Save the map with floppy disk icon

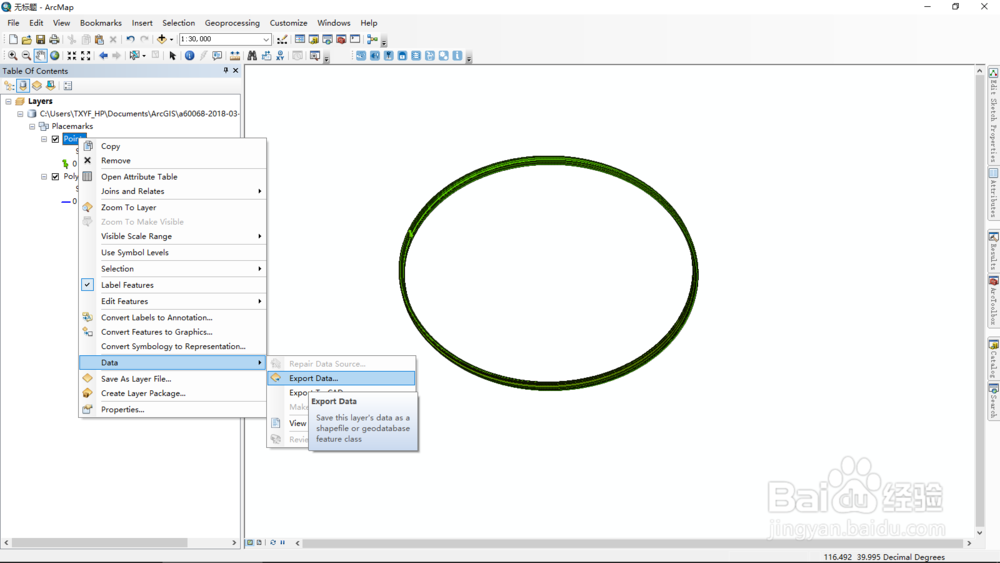pyautogui.click(x=40, y=40)
